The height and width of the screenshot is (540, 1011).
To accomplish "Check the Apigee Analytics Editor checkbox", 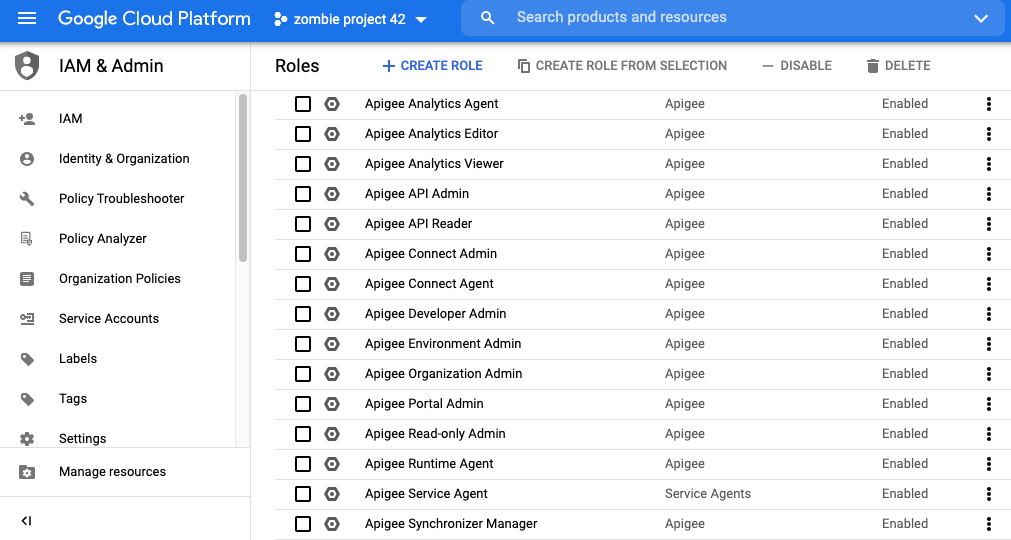I will (303, 134).
